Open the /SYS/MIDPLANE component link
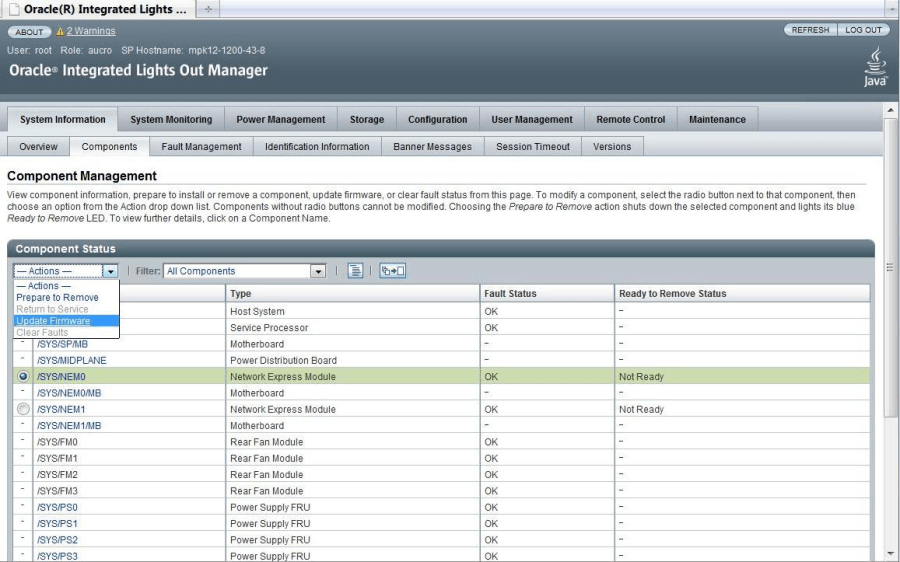The width and height of the screenshot is (900, 562). (72, 361)
